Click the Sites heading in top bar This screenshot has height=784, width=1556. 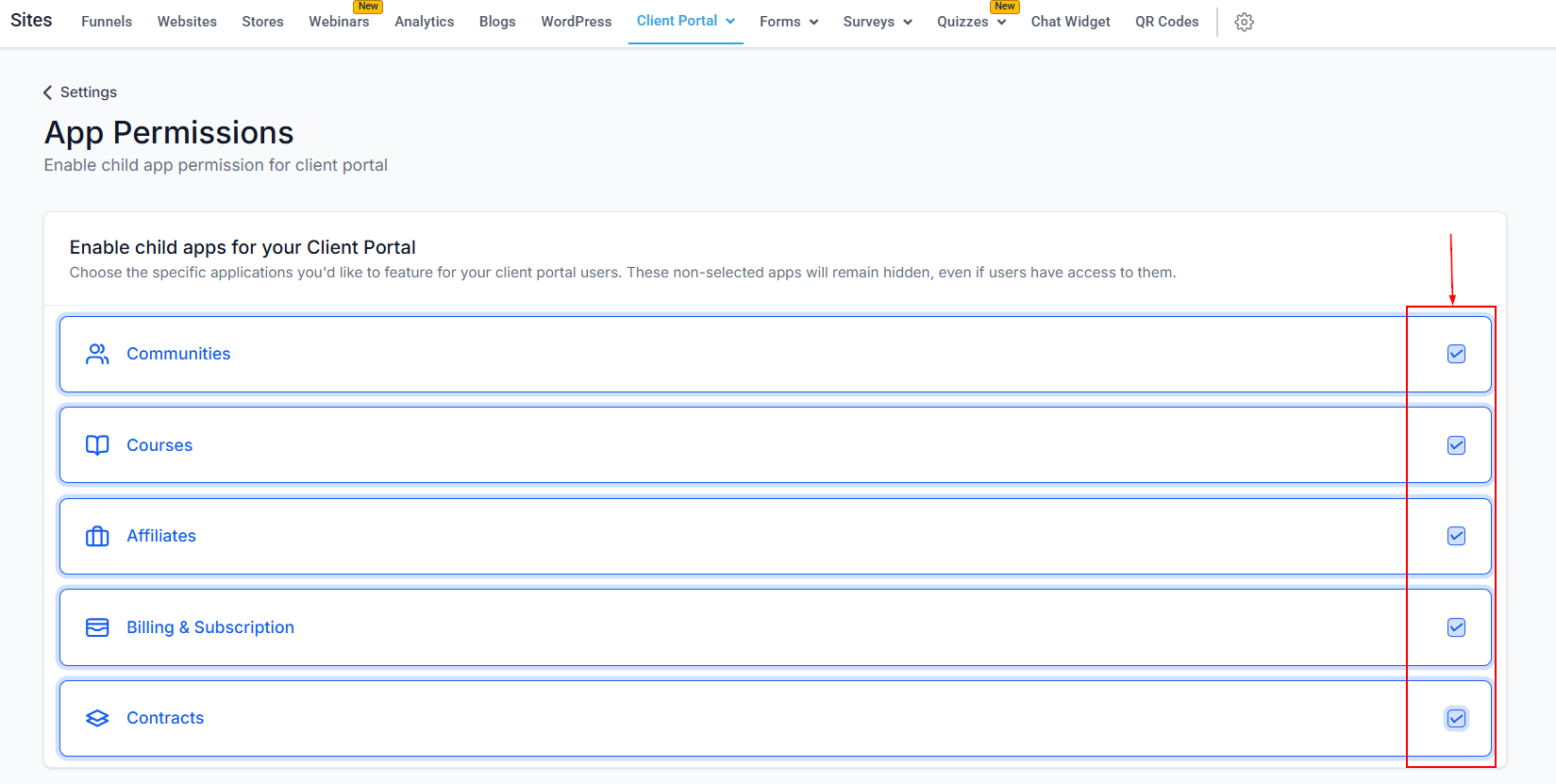pos(31,20)
